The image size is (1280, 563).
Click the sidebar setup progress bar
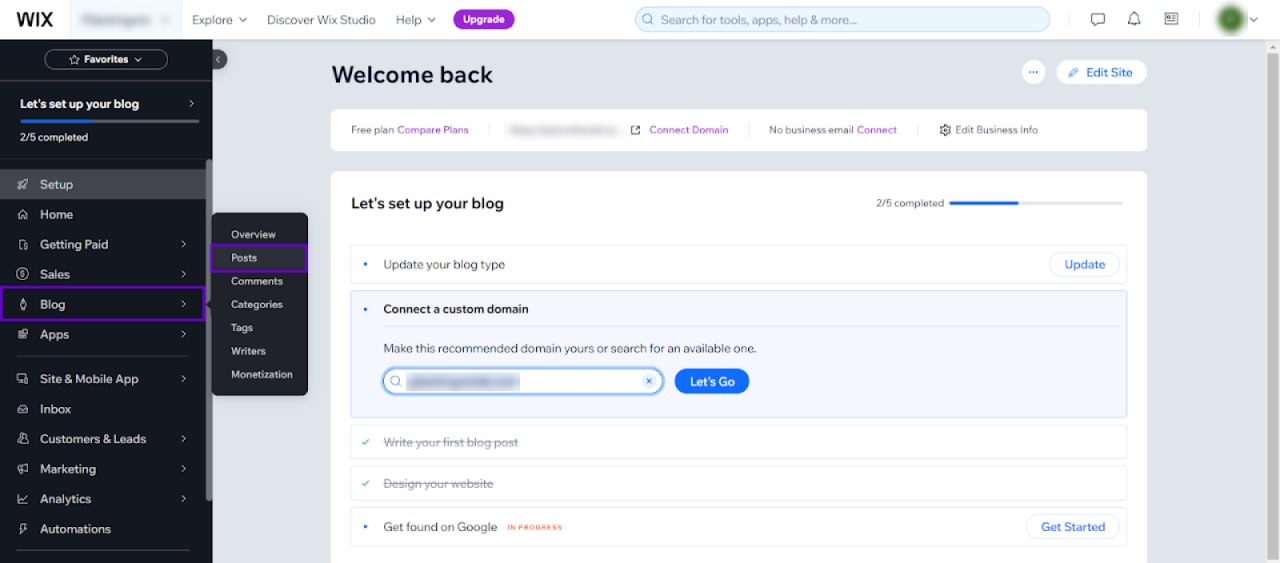click(109, 121)
